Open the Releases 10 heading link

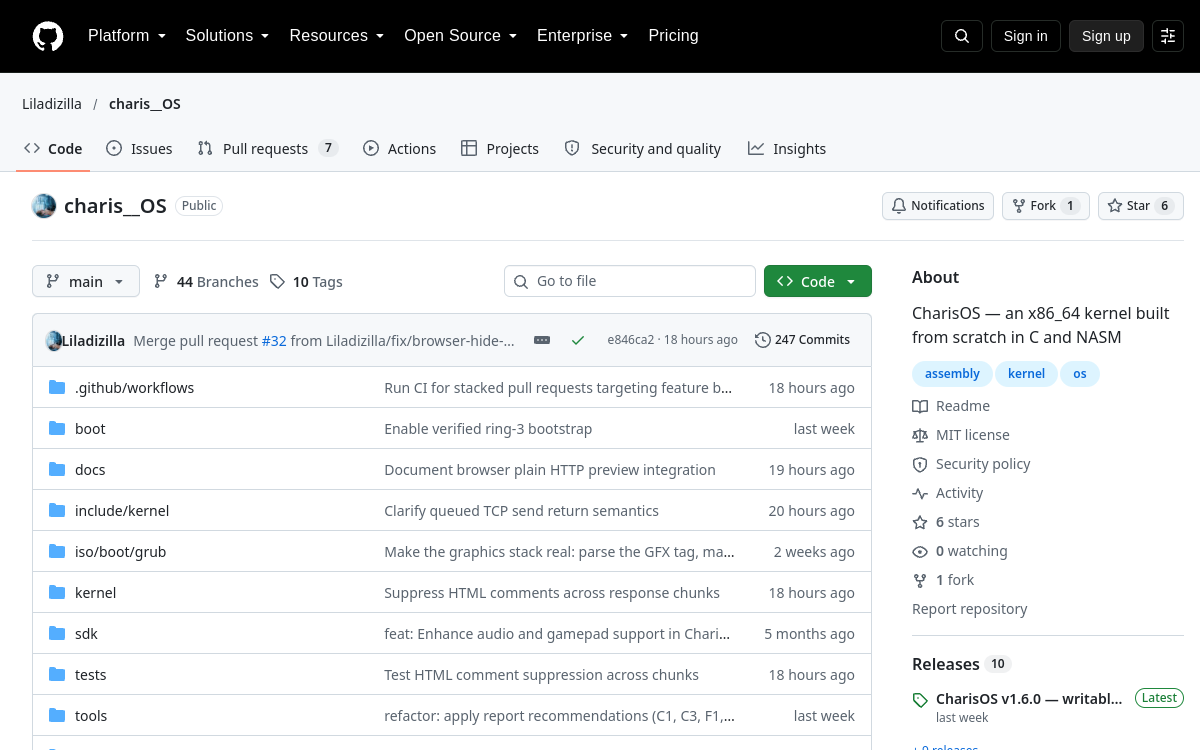point(961,664)
